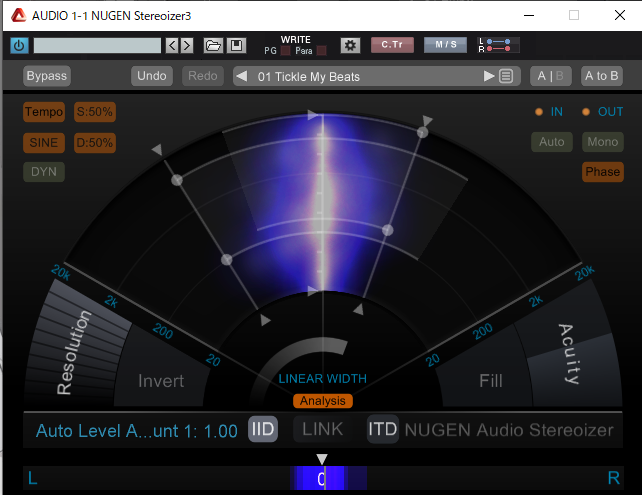Viewport: 642px width, 495px height.
Task: Open the settings gear icon
Action: point(349,45)
